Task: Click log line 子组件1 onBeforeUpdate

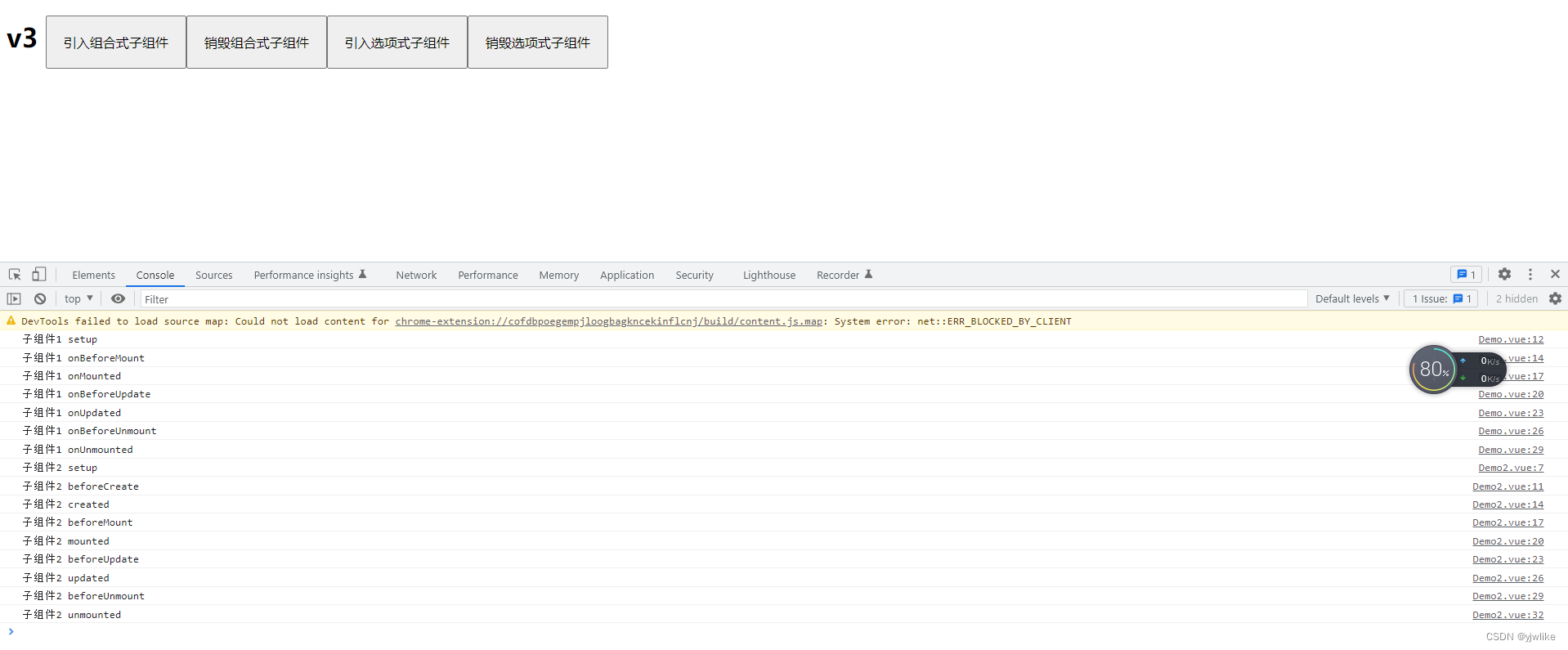Action: (x=87, y=394)
